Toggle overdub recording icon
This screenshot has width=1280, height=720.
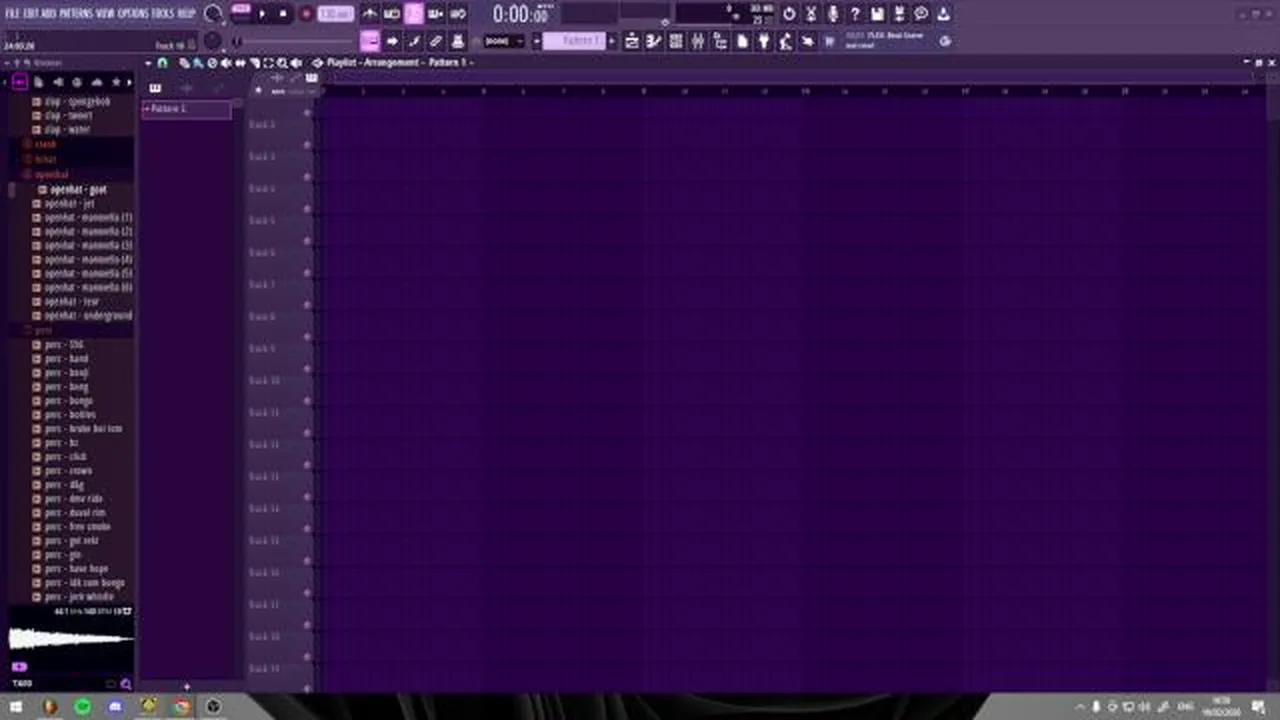435,14
